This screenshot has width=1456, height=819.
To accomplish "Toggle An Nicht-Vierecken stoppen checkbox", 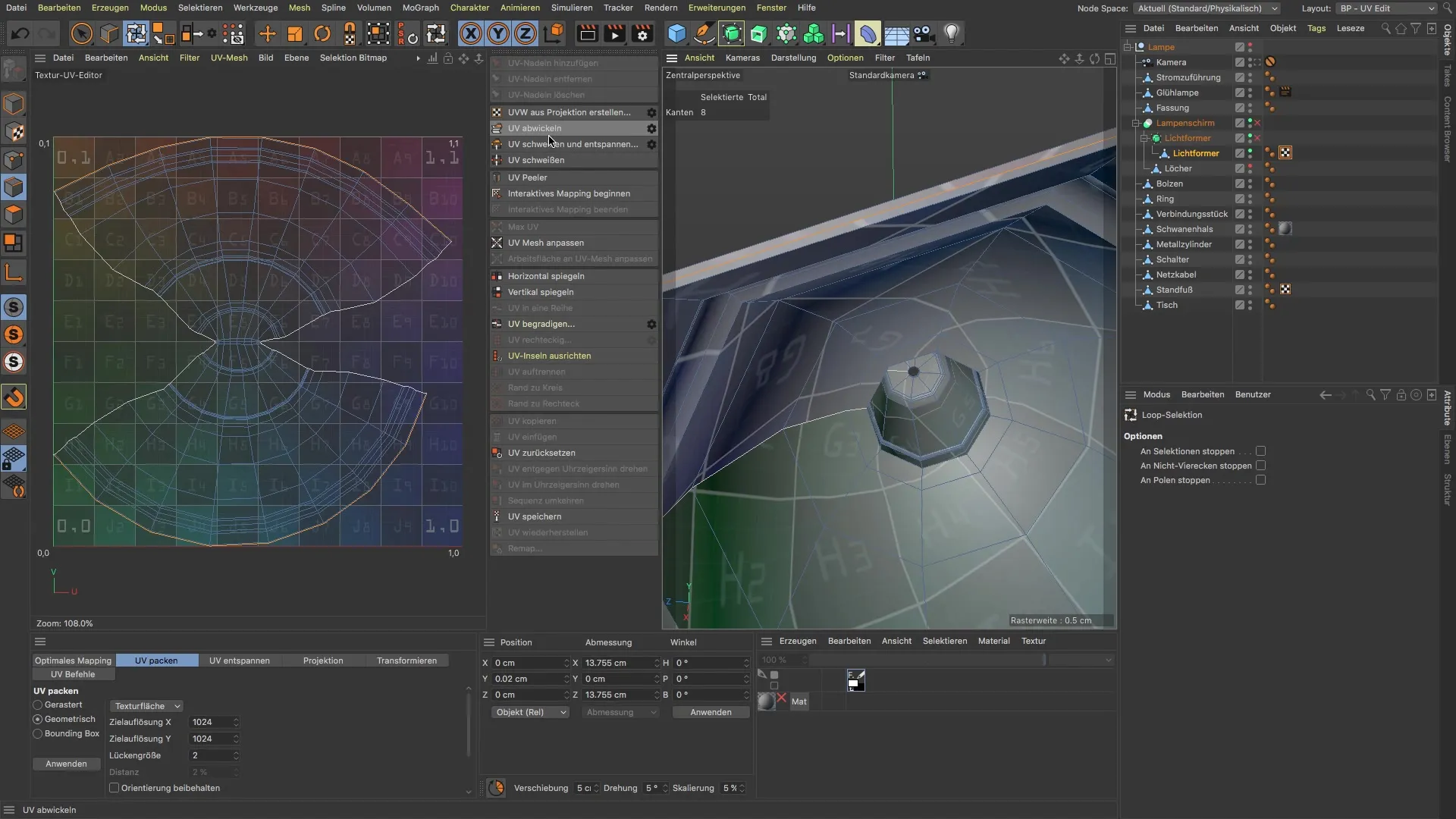I will click(1260, 466).
